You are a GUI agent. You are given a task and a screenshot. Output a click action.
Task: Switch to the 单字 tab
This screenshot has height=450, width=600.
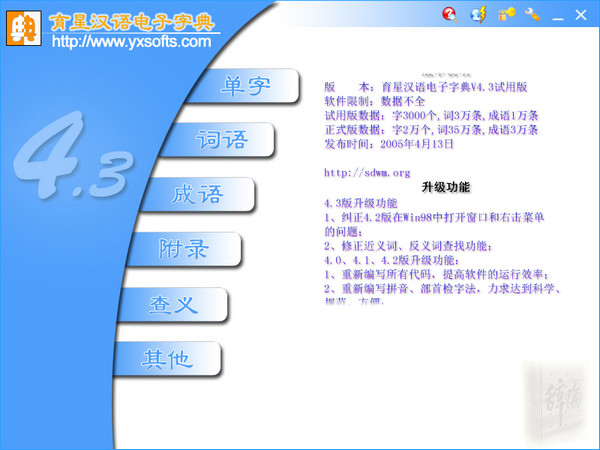click(246, 86)
